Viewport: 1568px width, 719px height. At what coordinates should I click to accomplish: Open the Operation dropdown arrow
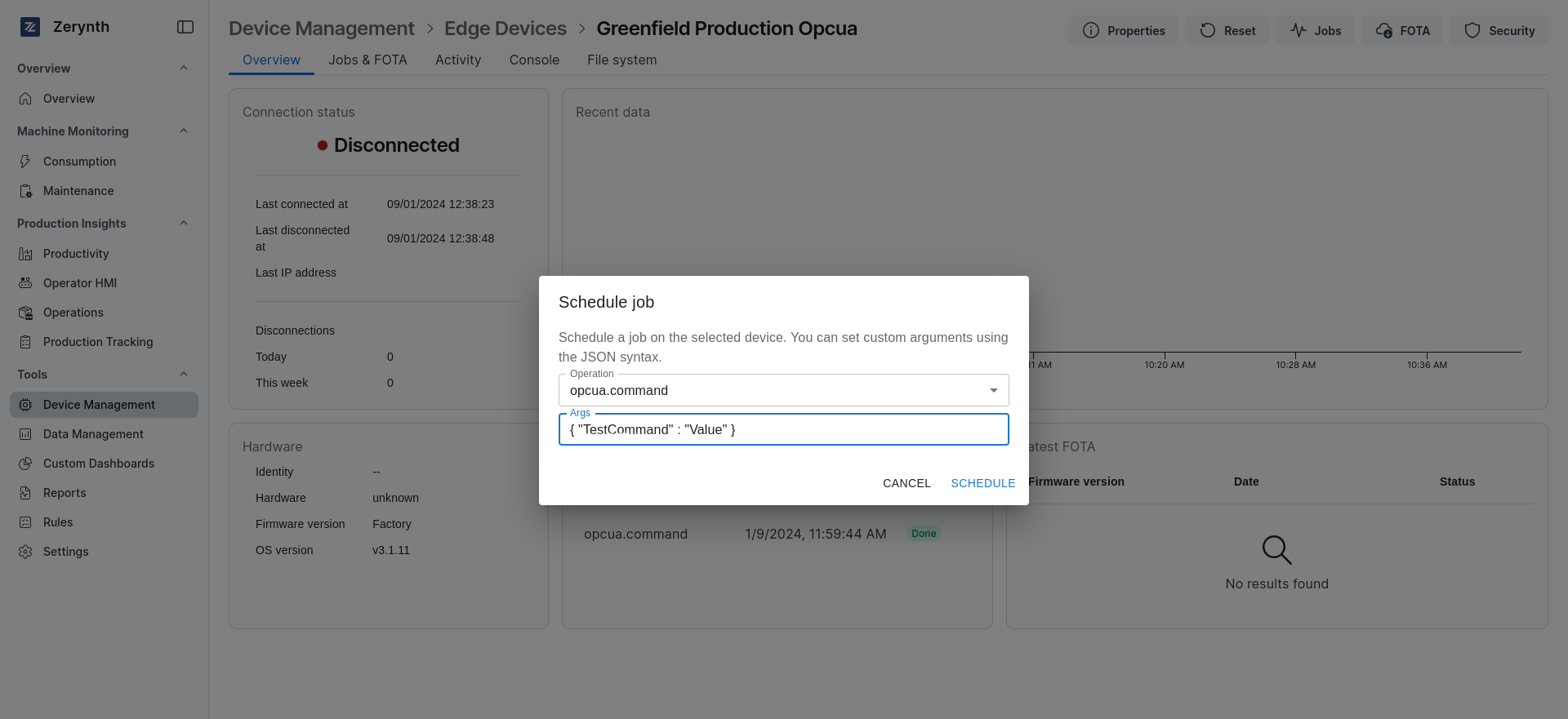(x=994, y=390)
